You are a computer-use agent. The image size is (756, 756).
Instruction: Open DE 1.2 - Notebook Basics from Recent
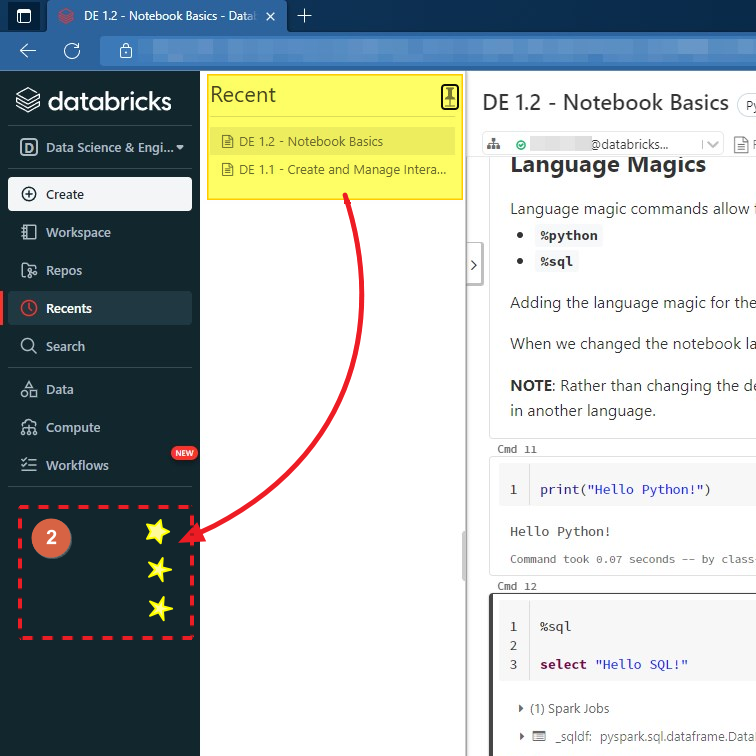[311, 141]
